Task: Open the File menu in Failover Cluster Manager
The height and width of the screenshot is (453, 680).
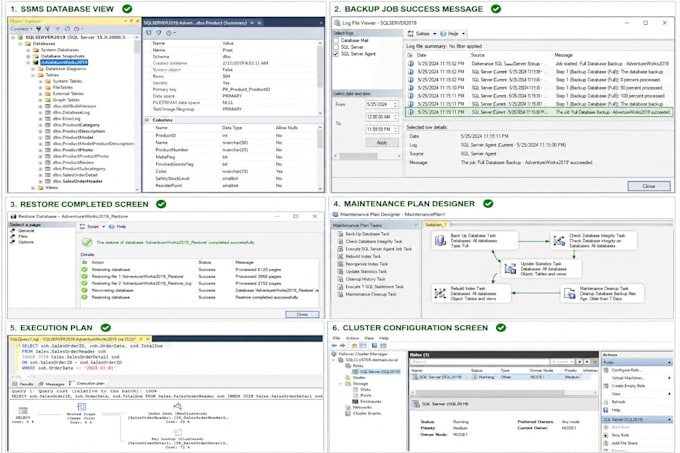Action: pos(337,338)
